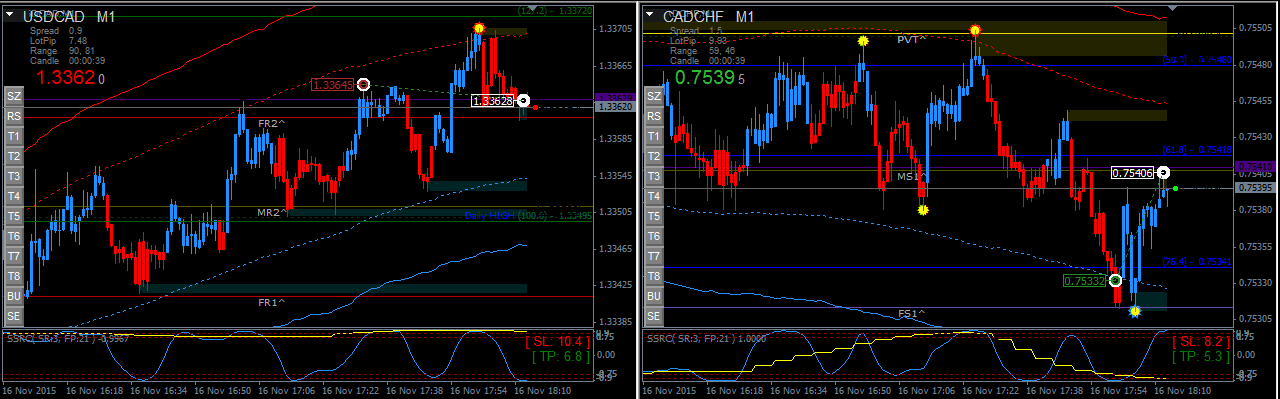This screenshot has height=399, width=1280.
Task: Toggle T2 on the USDCAD chart
Action: [x=14, y=156]
